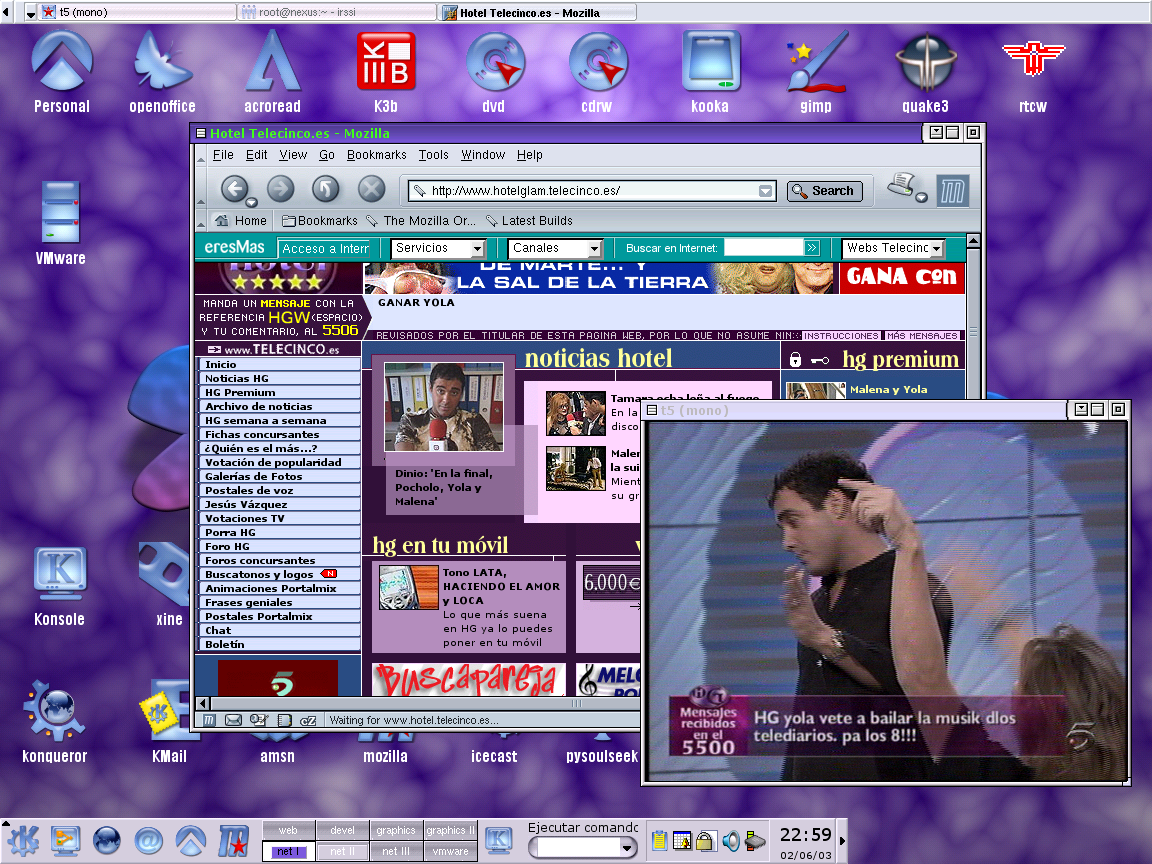Click the volume speaker tray icon
Screen dimensions: 1152x864
(731, 840)
